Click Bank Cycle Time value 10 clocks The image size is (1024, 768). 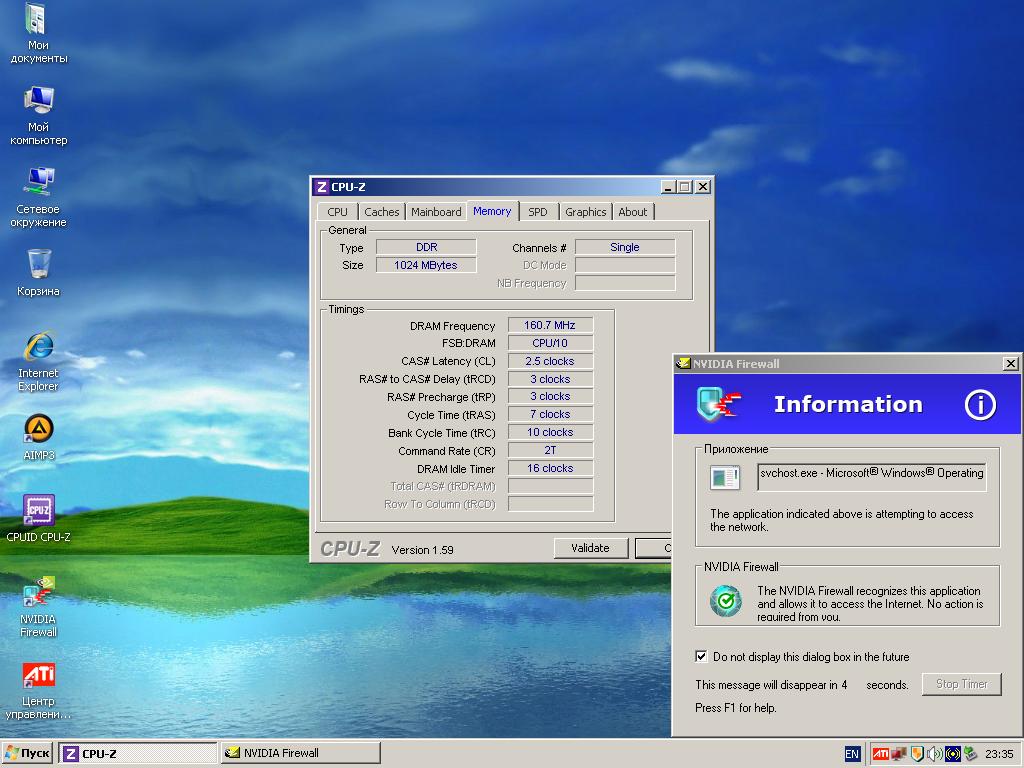551,432
